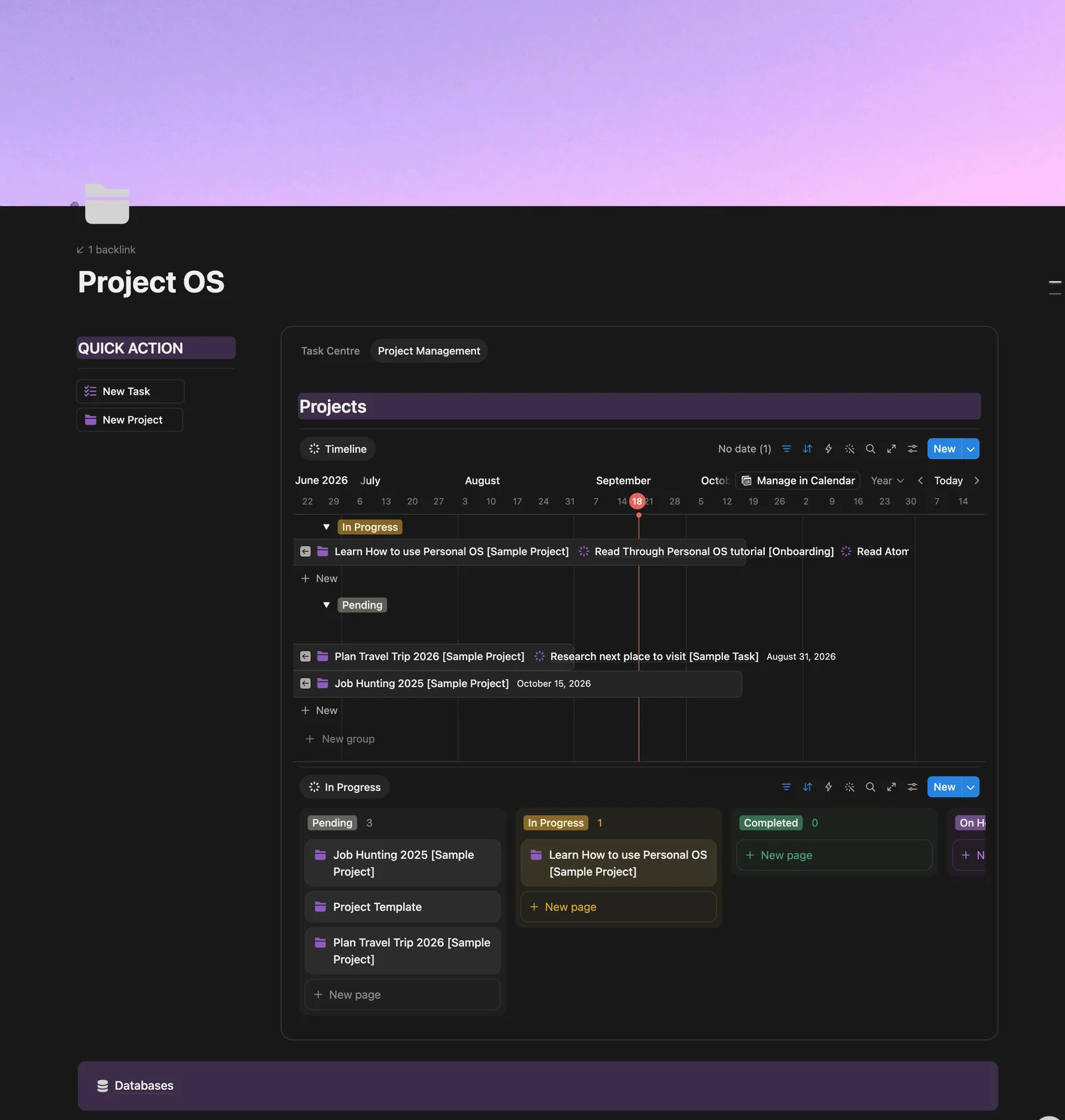Click Completed column status tag
Viewport: 1065px width, 1120px height.
(771, 823)
